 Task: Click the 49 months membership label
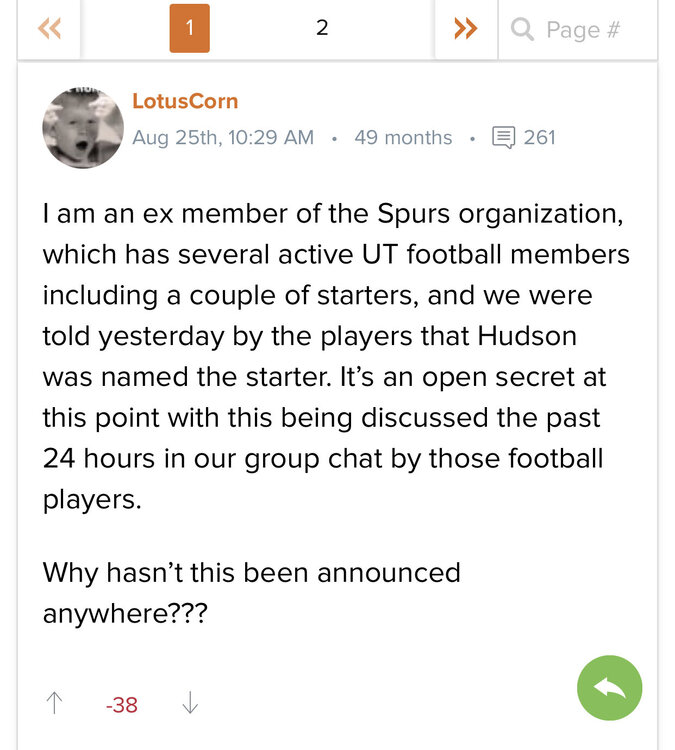point(403,137)
